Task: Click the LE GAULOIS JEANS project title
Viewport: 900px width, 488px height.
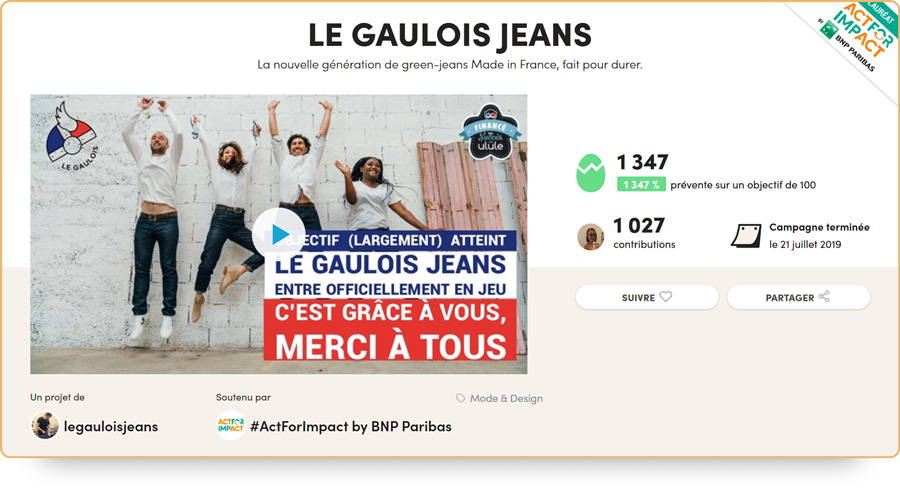Action: pos(450,34)
